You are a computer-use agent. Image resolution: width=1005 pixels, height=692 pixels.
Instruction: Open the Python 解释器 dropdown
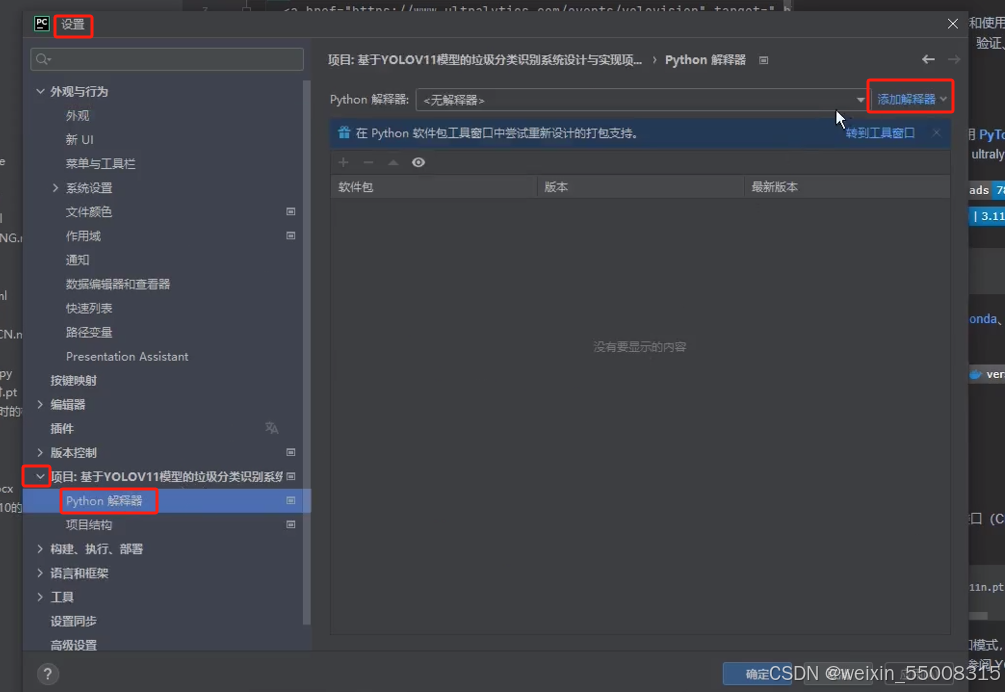pyautogui.click(x=642, y=100)
